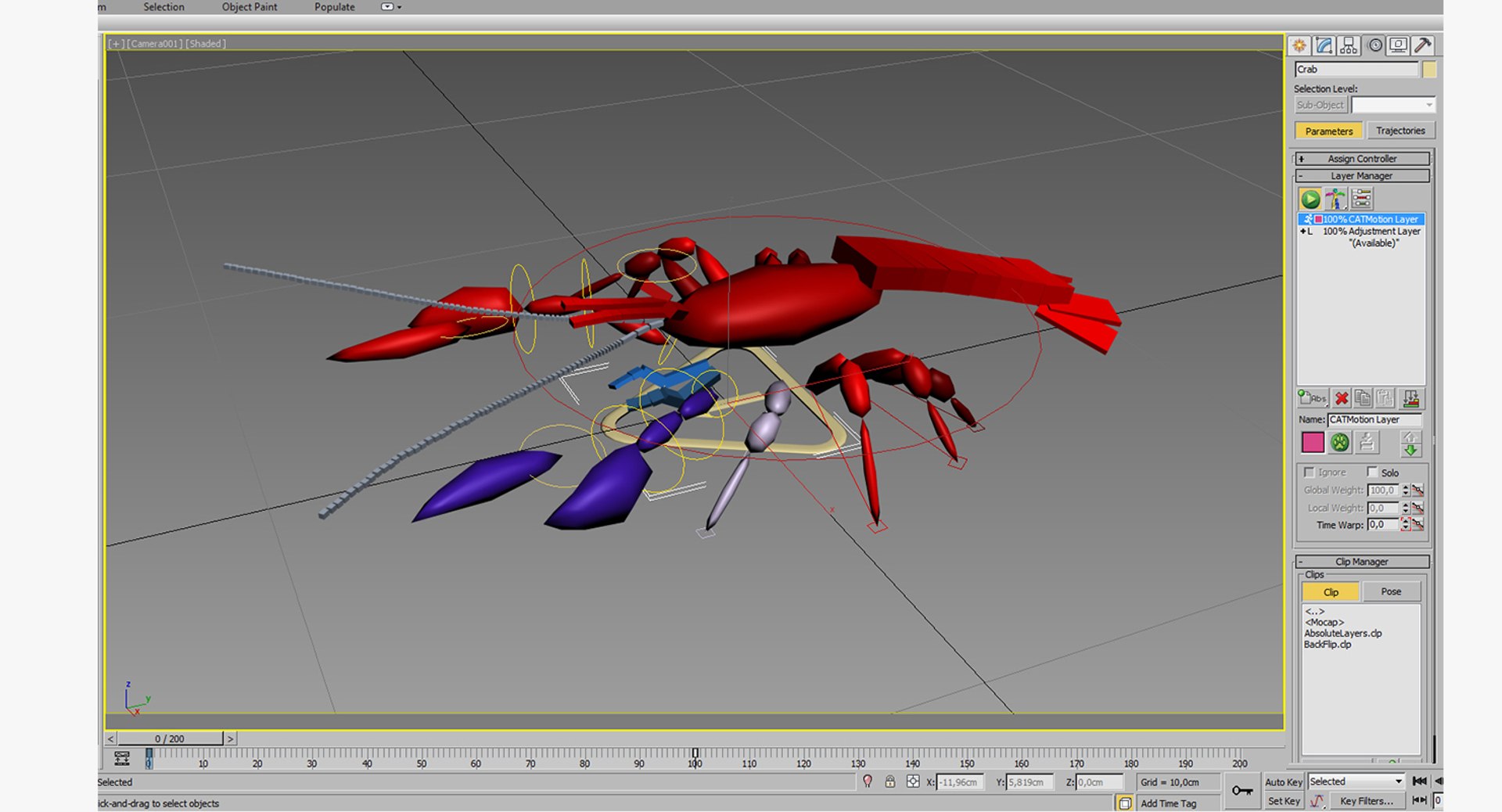This screenshot has width=1502, height=812.
Task: Open the Shaded viewport shading menu
Action: tap(206, 44)
